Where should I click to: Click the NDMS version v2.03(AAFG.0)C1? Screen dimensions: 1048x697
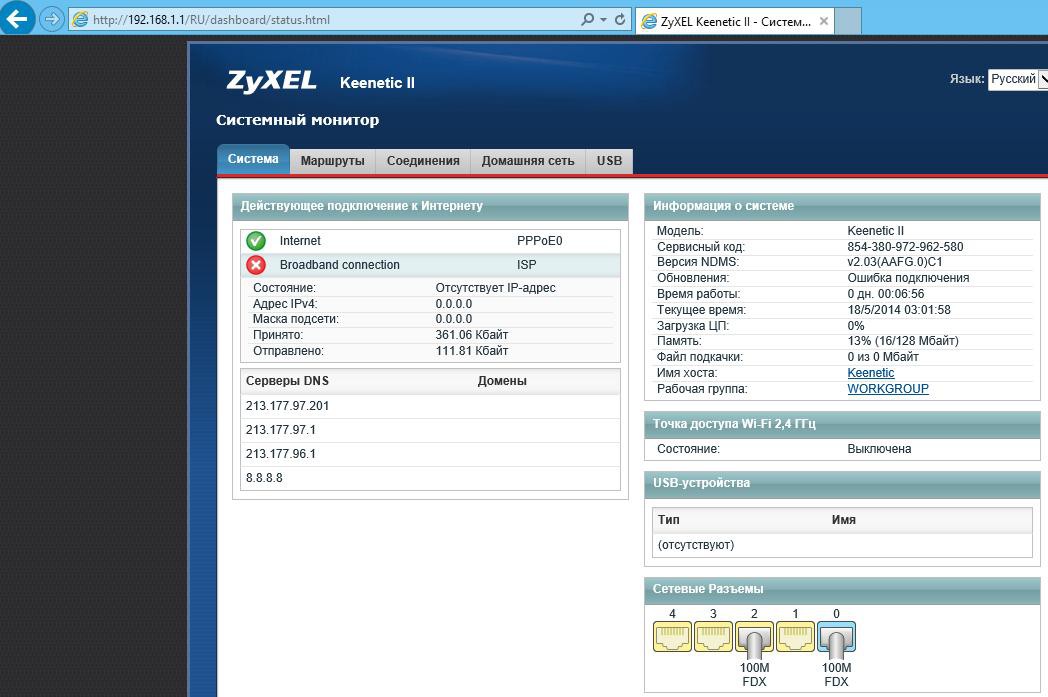pyautogui.click(x=895, y=262)
